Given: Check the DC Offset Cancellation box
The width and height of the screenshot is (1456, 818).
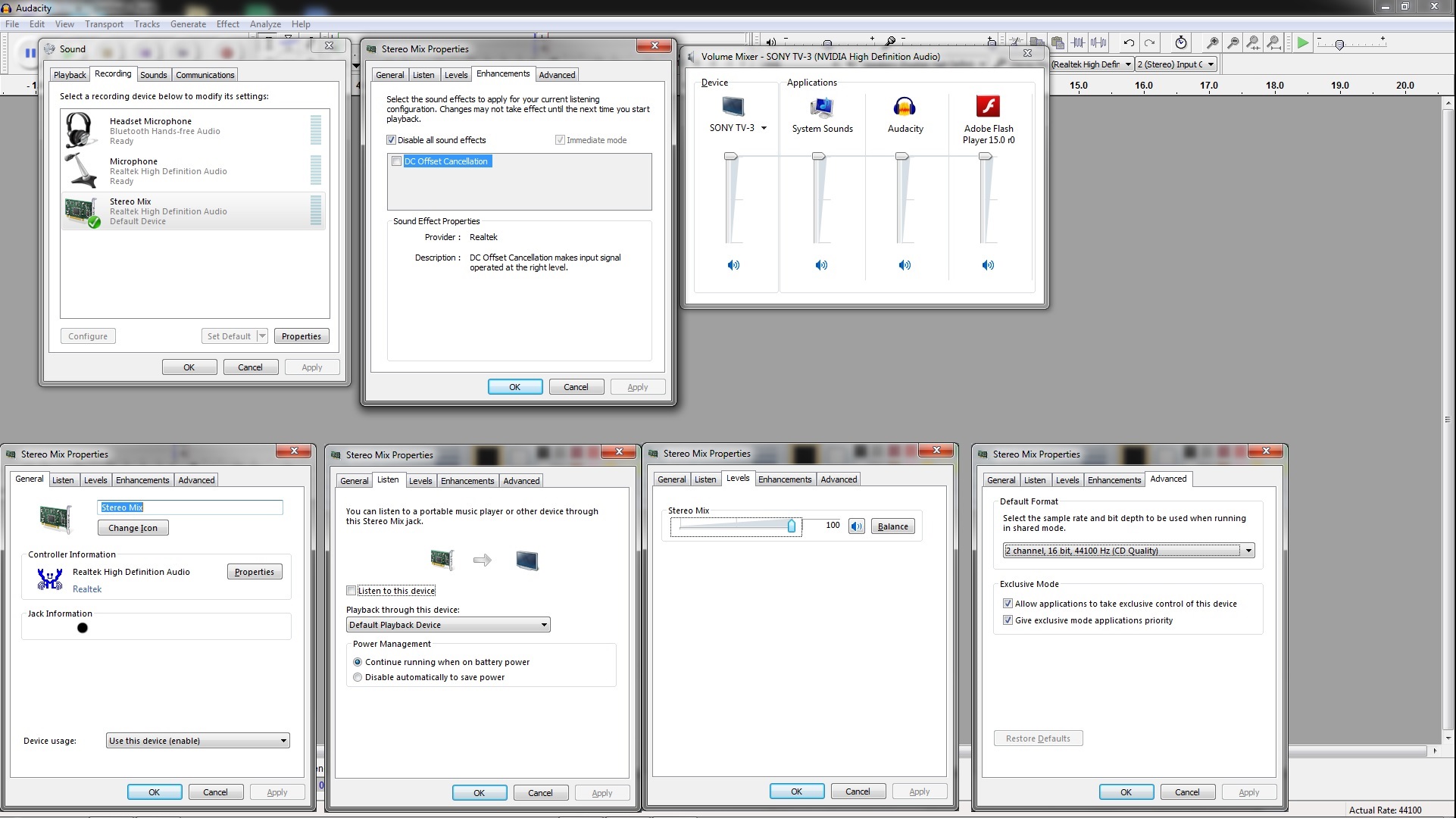Looking at the screenshot, I should [x=396, y=161].
